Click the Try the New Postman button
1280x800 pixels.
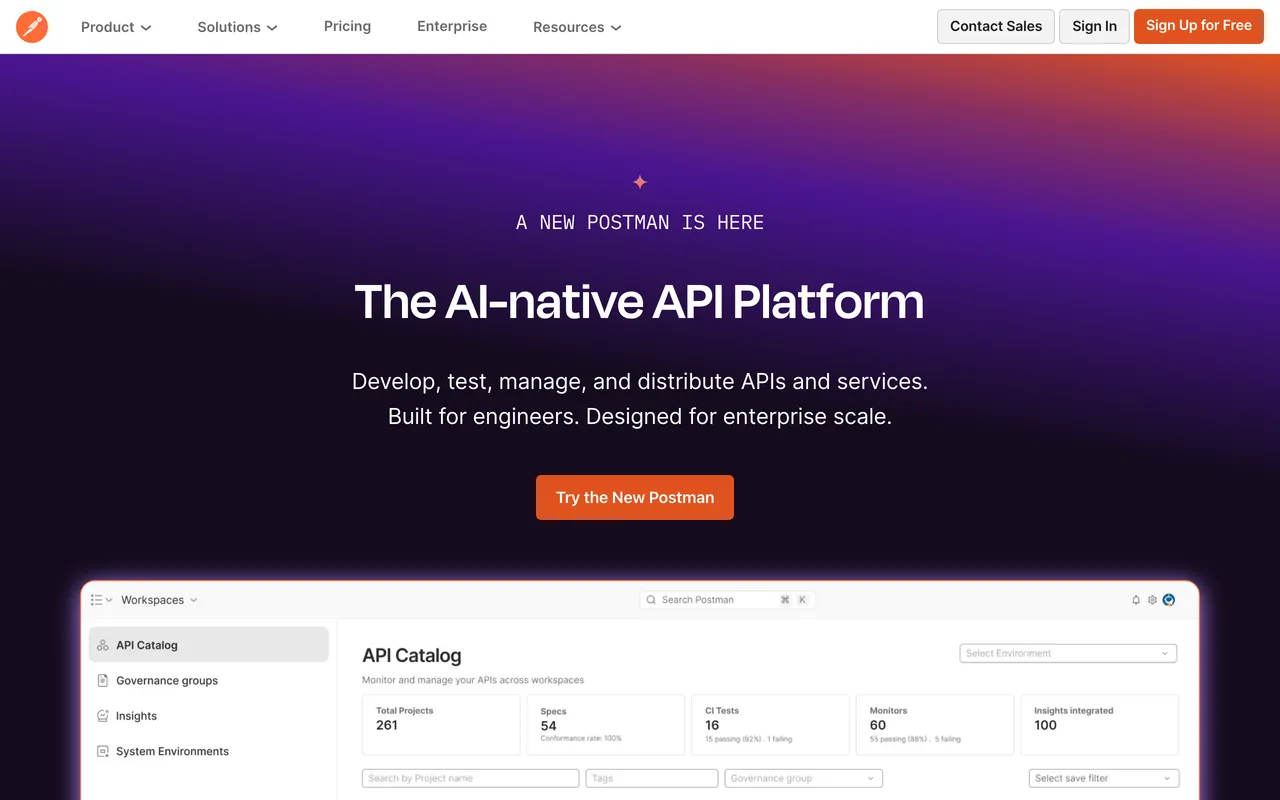coord(635,497)
